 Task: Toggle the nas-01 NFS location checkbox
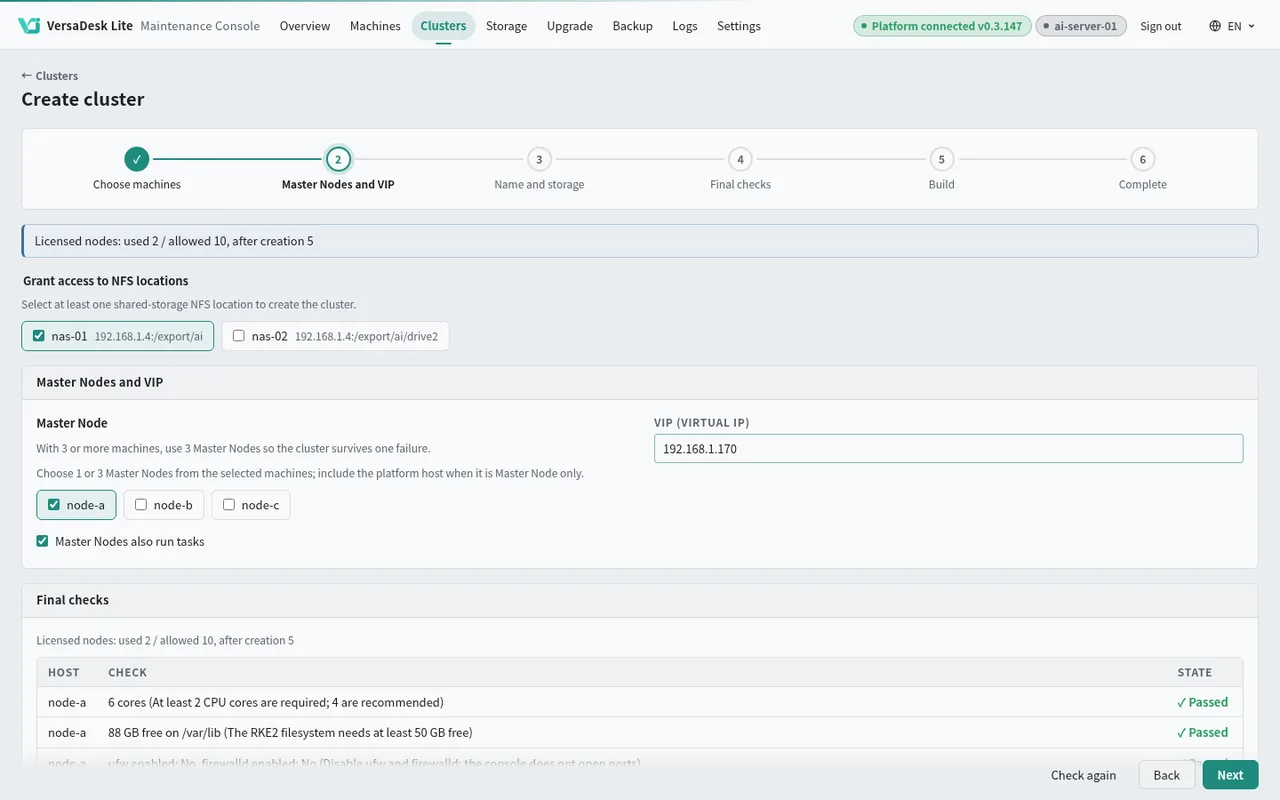click(39, 336)
